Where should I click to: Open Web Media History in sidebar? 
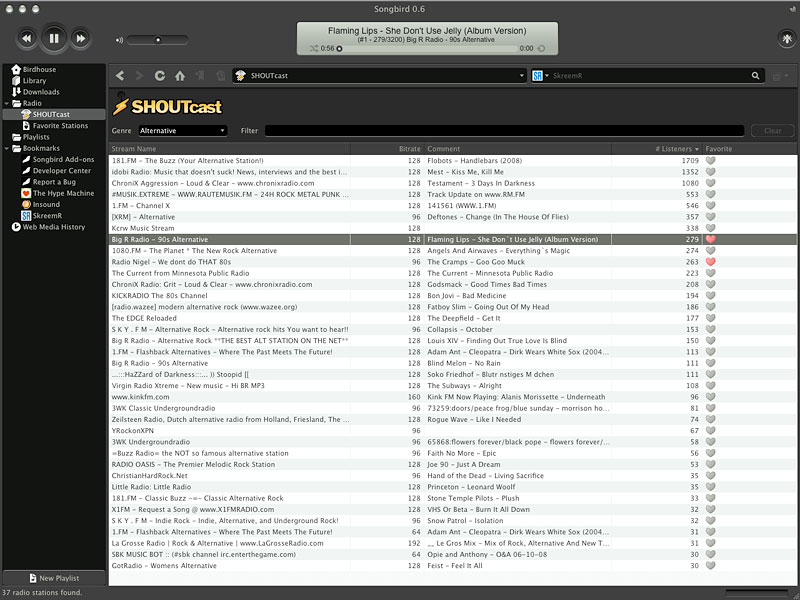(53, 227)
